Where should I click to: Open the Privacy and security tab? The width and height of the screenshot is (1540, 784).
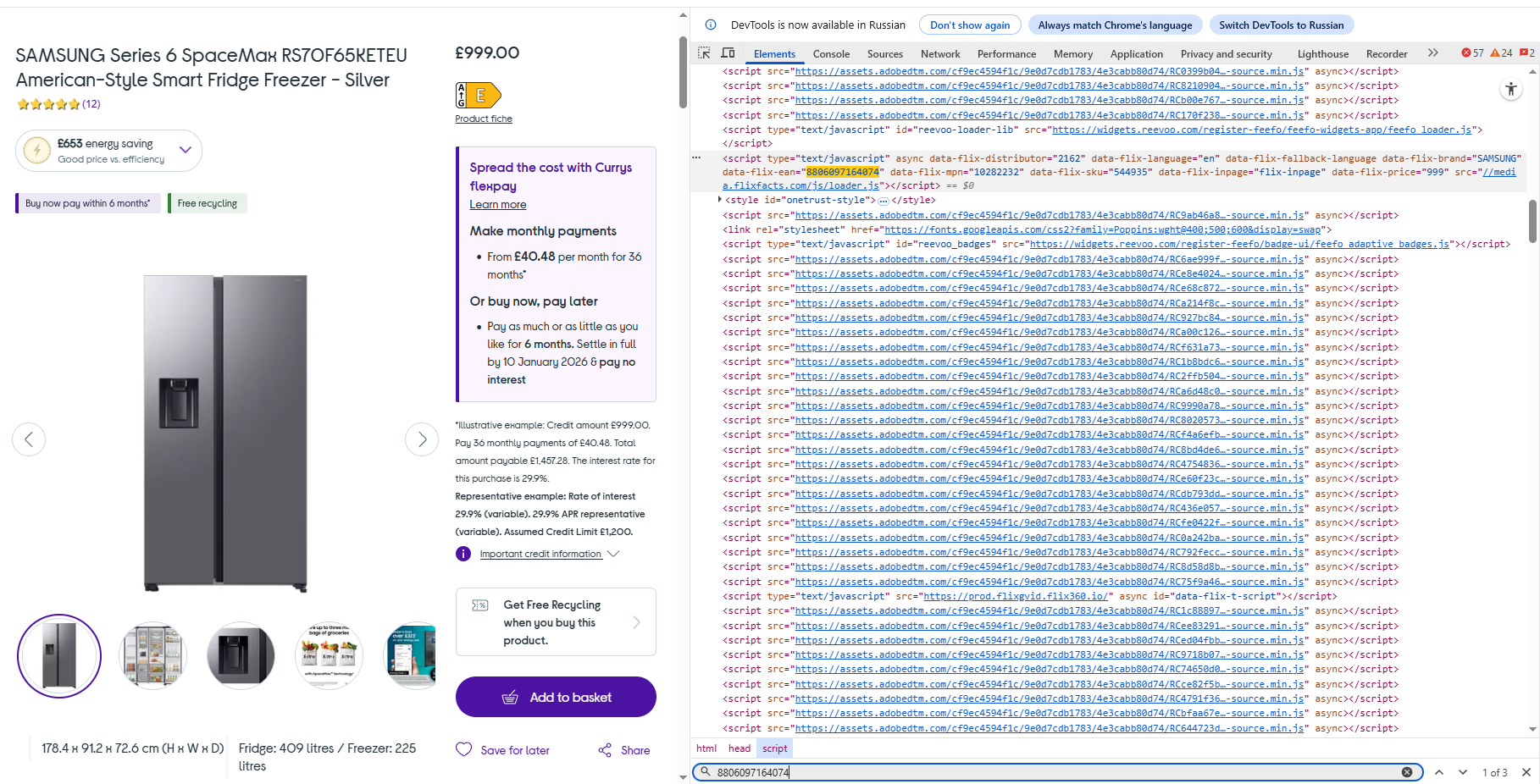tap(1227, 53)
